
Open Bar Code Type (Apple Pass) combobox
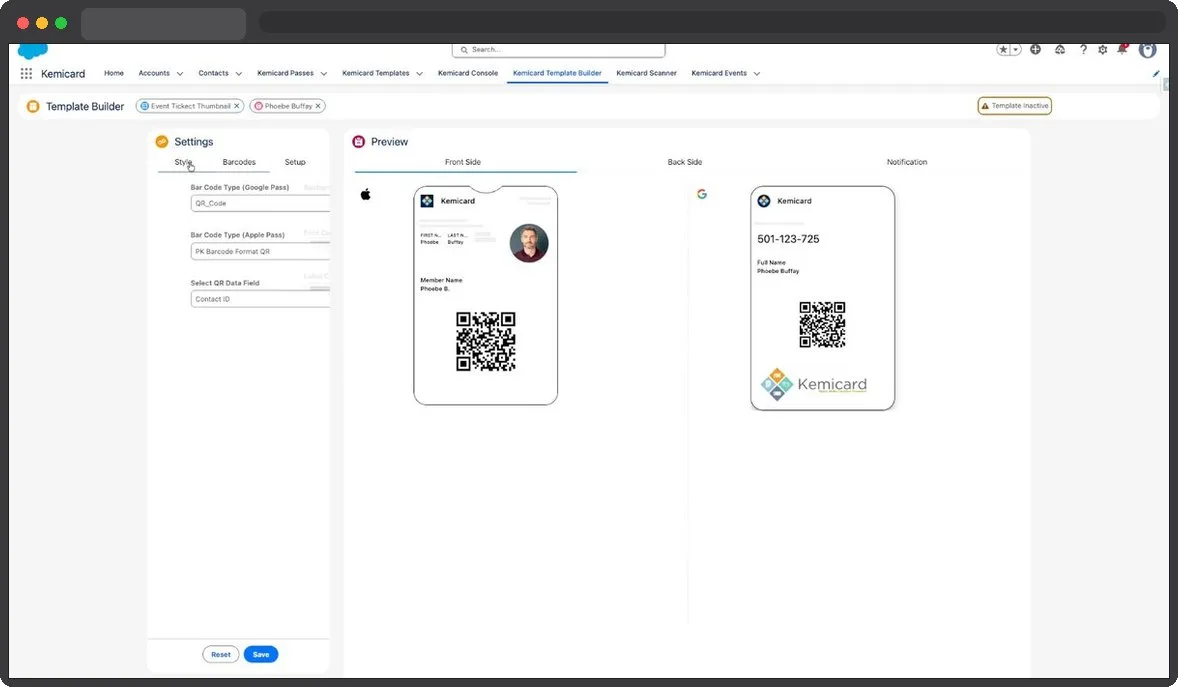pyautogui.click(x=260, y=251)
